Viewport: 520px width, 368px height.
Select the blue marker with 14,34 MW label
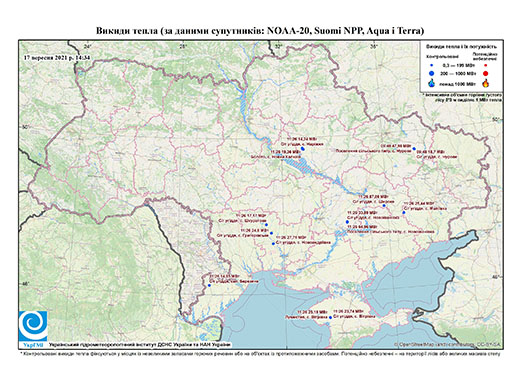click(302, 148)
